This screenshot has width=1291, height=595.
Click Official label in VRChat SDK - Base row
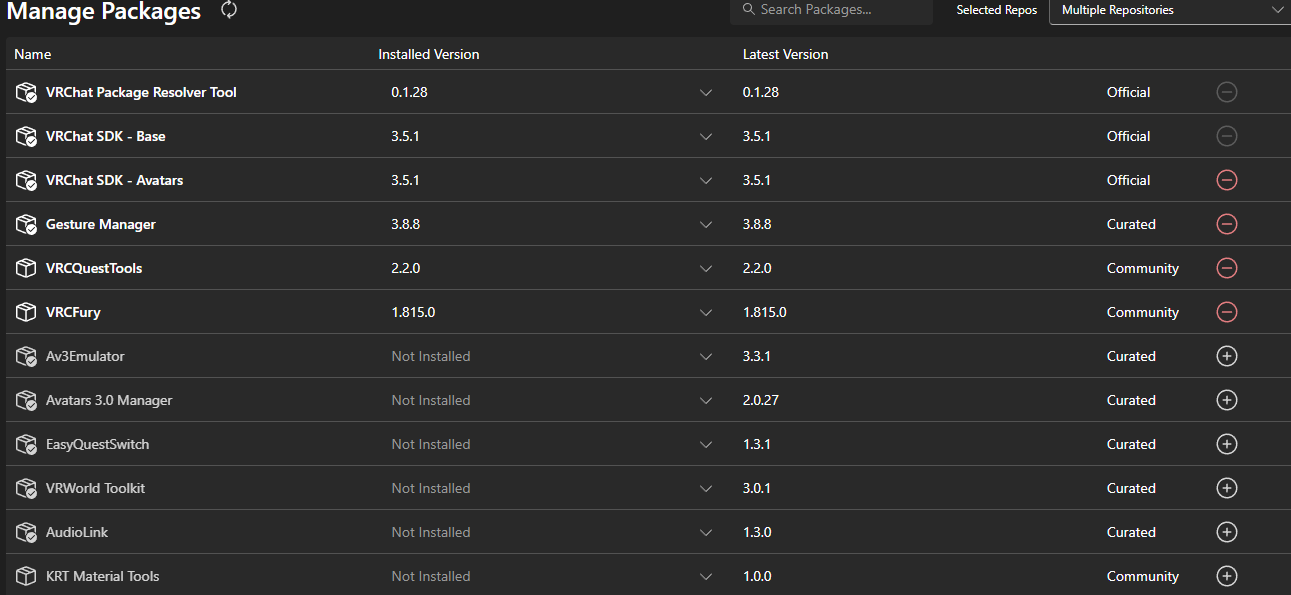(1129, 136)
